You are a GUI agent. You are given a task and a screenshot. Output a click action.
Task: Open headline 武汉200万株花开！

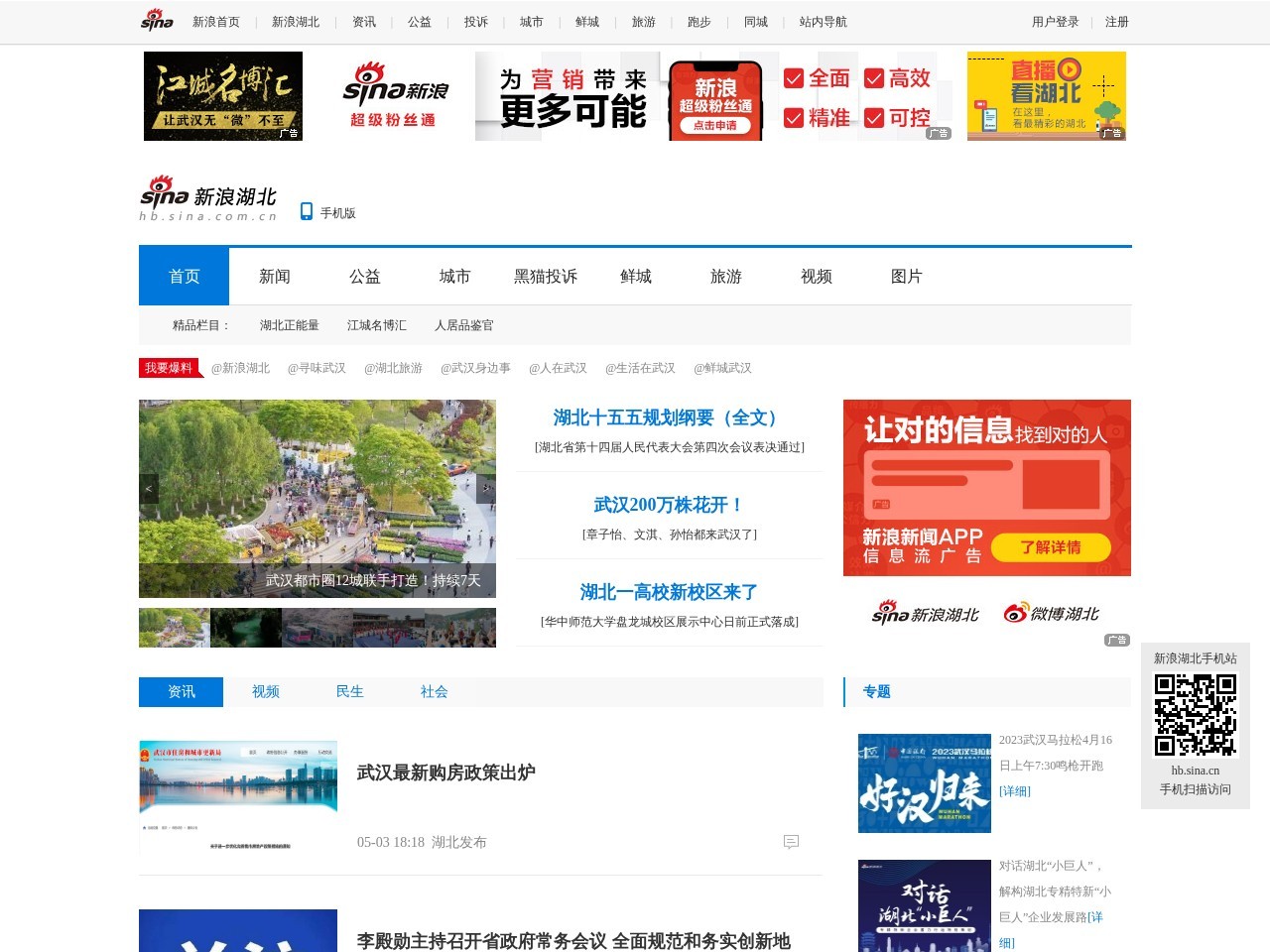tap(670, 506)
